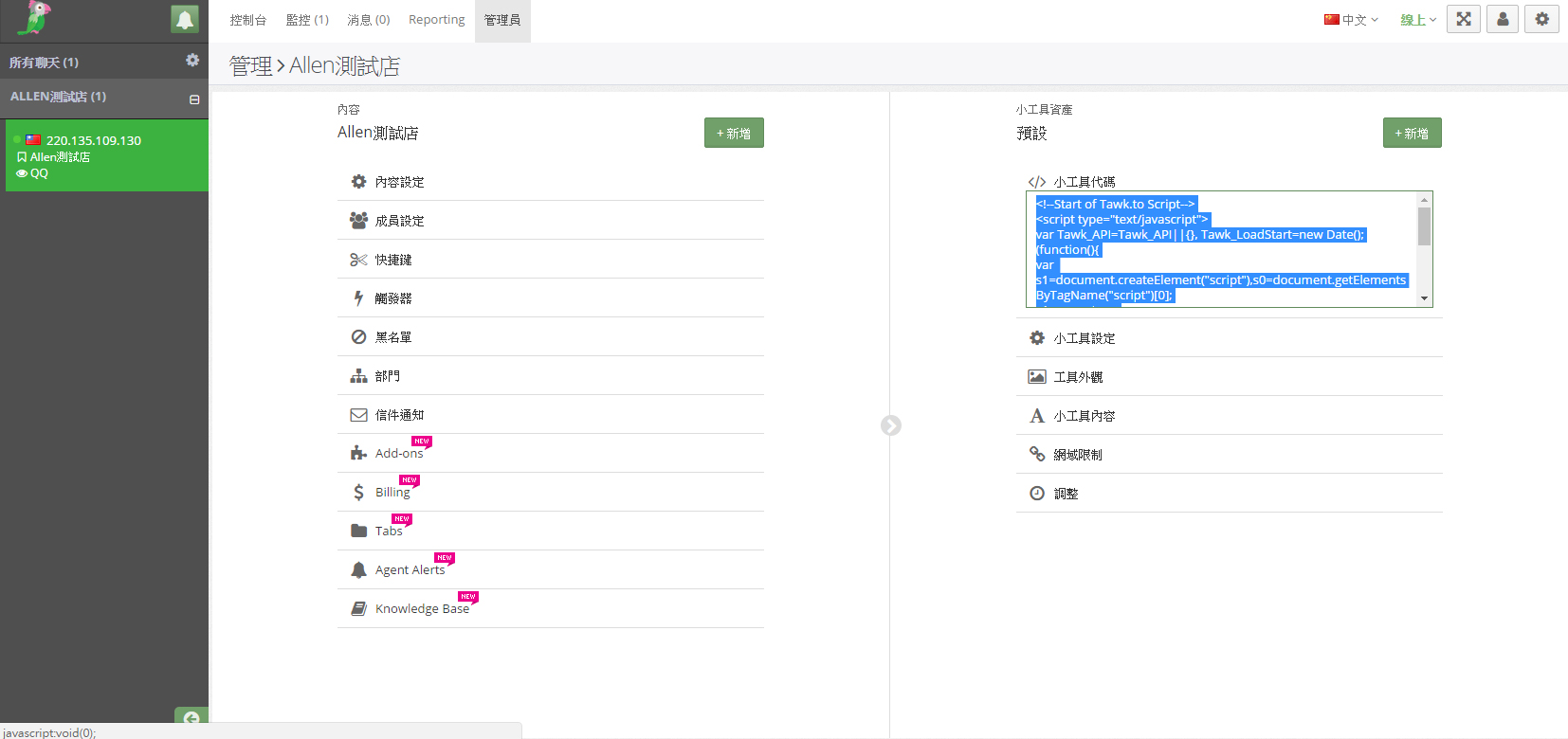This screenshot has height=739, width=1568.
Task: Open Tabs folder icon
Action: (358, 531)
